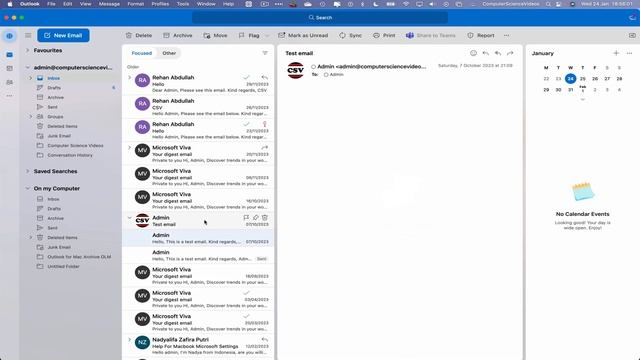
Task: Open the Message menu
Action: point(109,4)
